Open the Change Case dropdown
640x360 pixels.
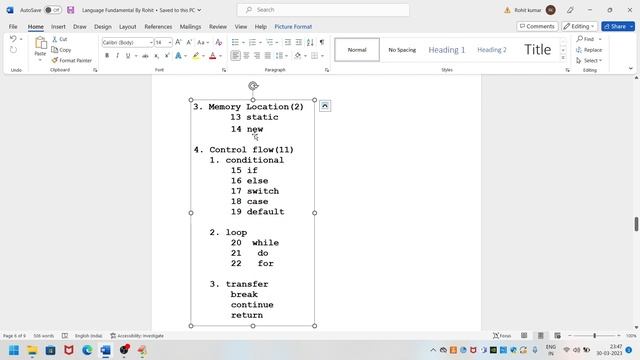pyautogui.click(x=203, y=42)
